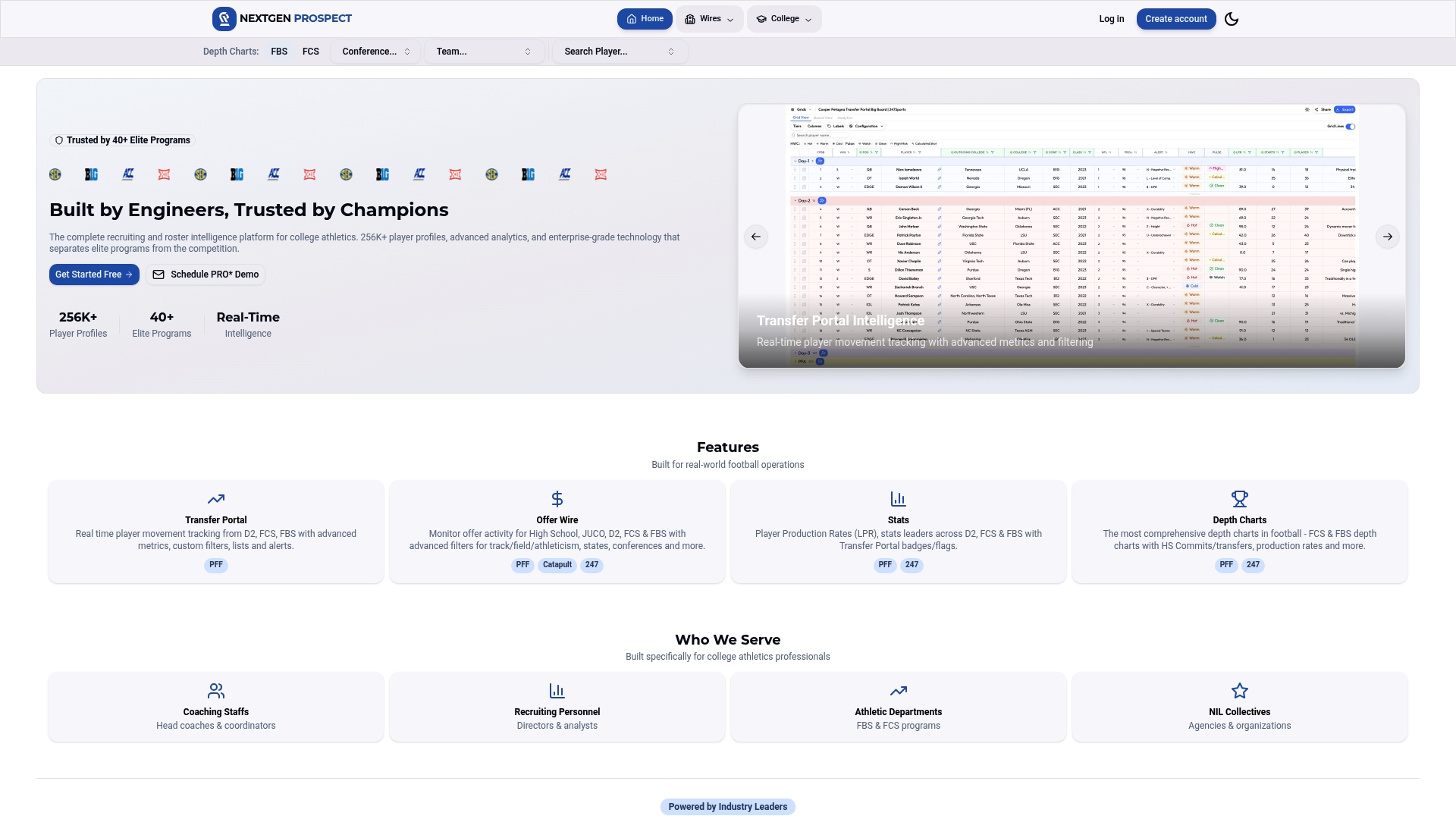Click the envelope icon on Schedule Demo

(x=158, y=275)
